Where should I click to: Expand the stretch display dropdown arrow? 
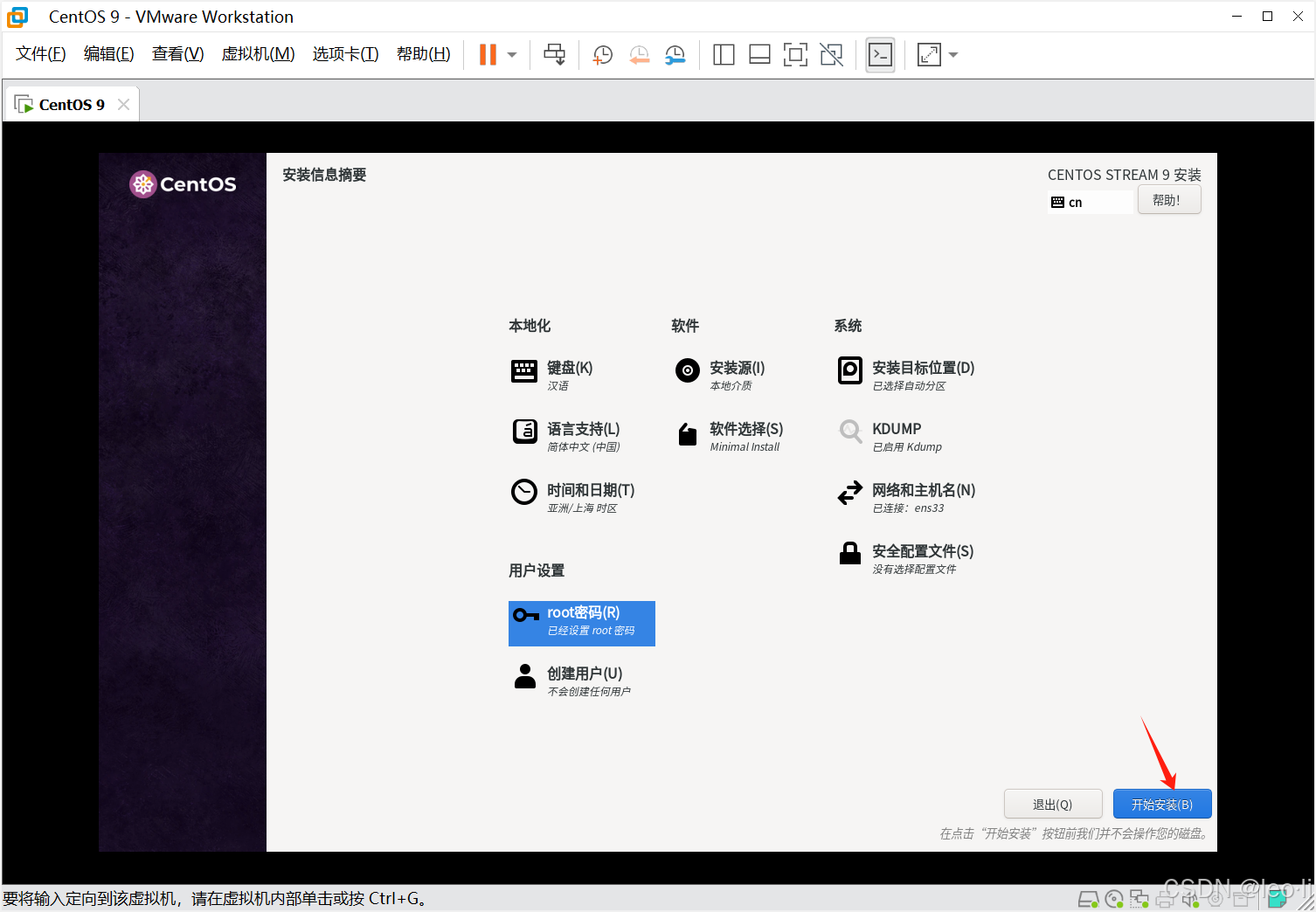953,55
